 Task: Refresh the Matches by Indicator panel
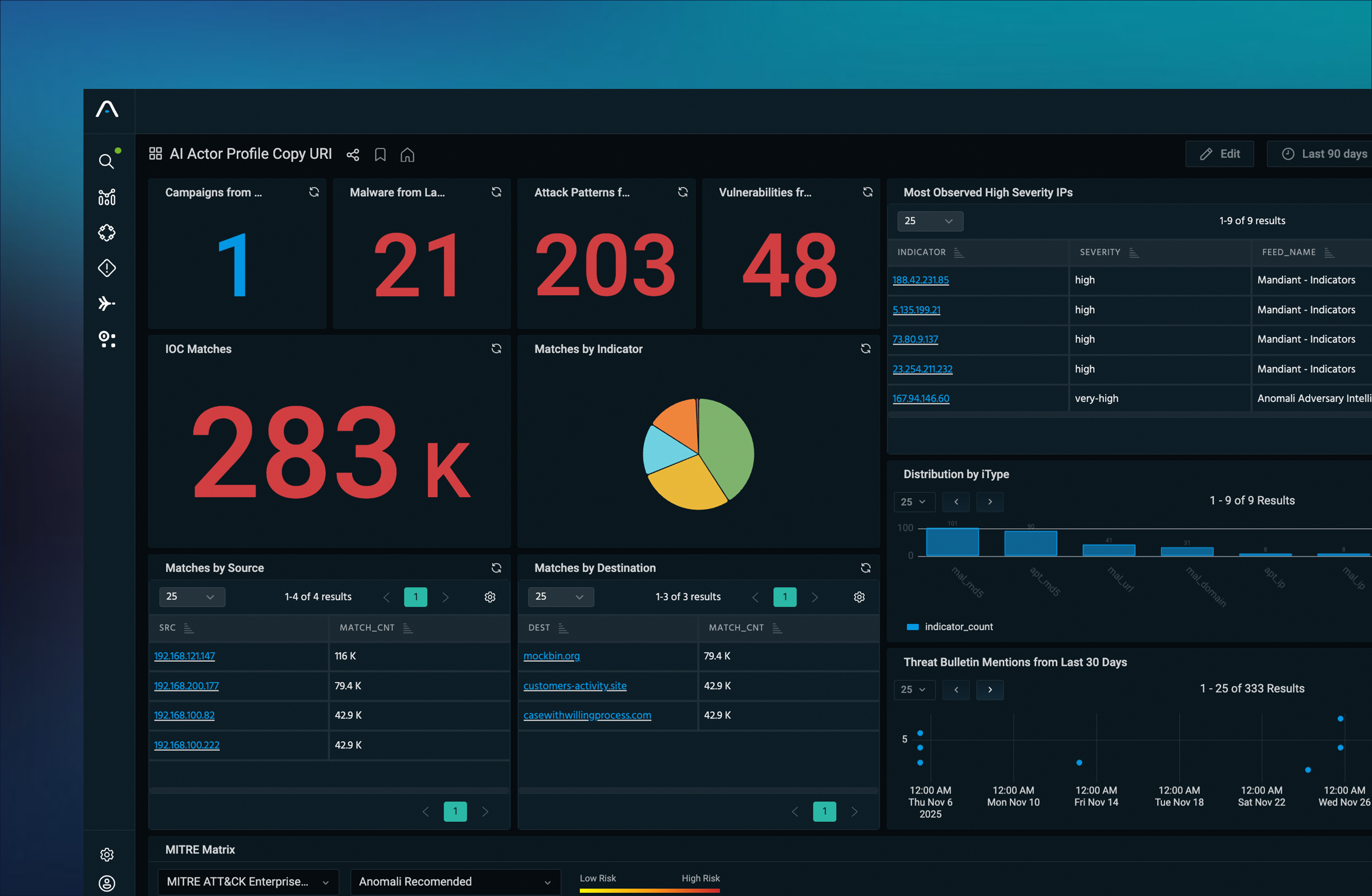point(865,349)
